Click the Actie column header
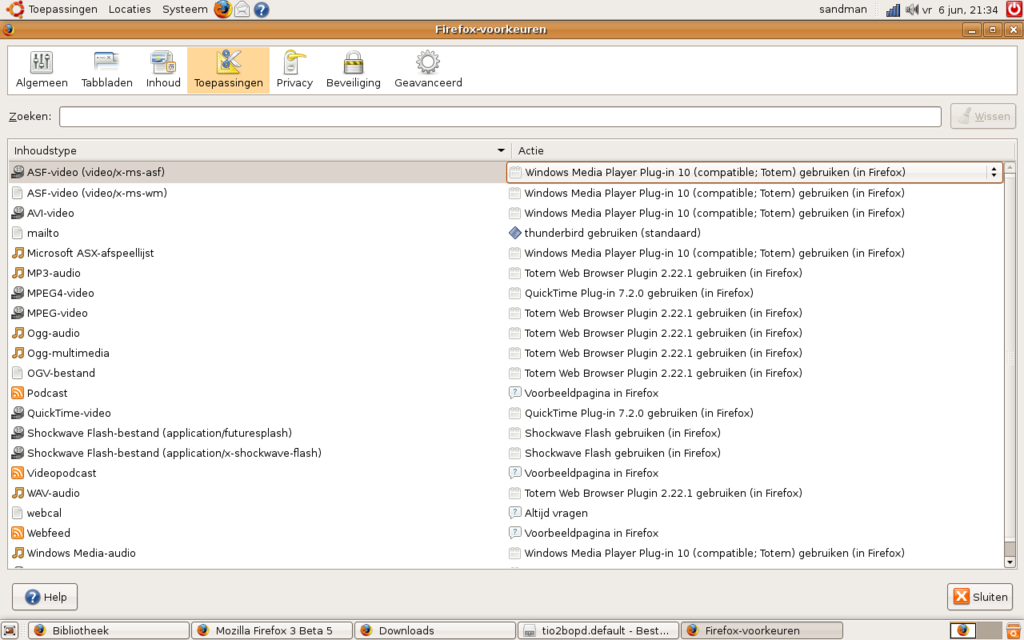 760,150
